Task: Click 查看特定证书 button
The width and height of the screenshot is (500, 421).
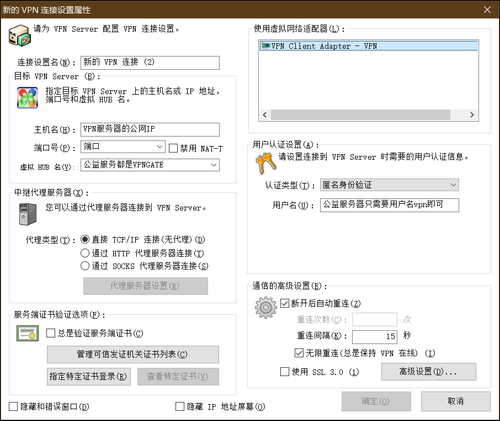Action: point(178,376)
